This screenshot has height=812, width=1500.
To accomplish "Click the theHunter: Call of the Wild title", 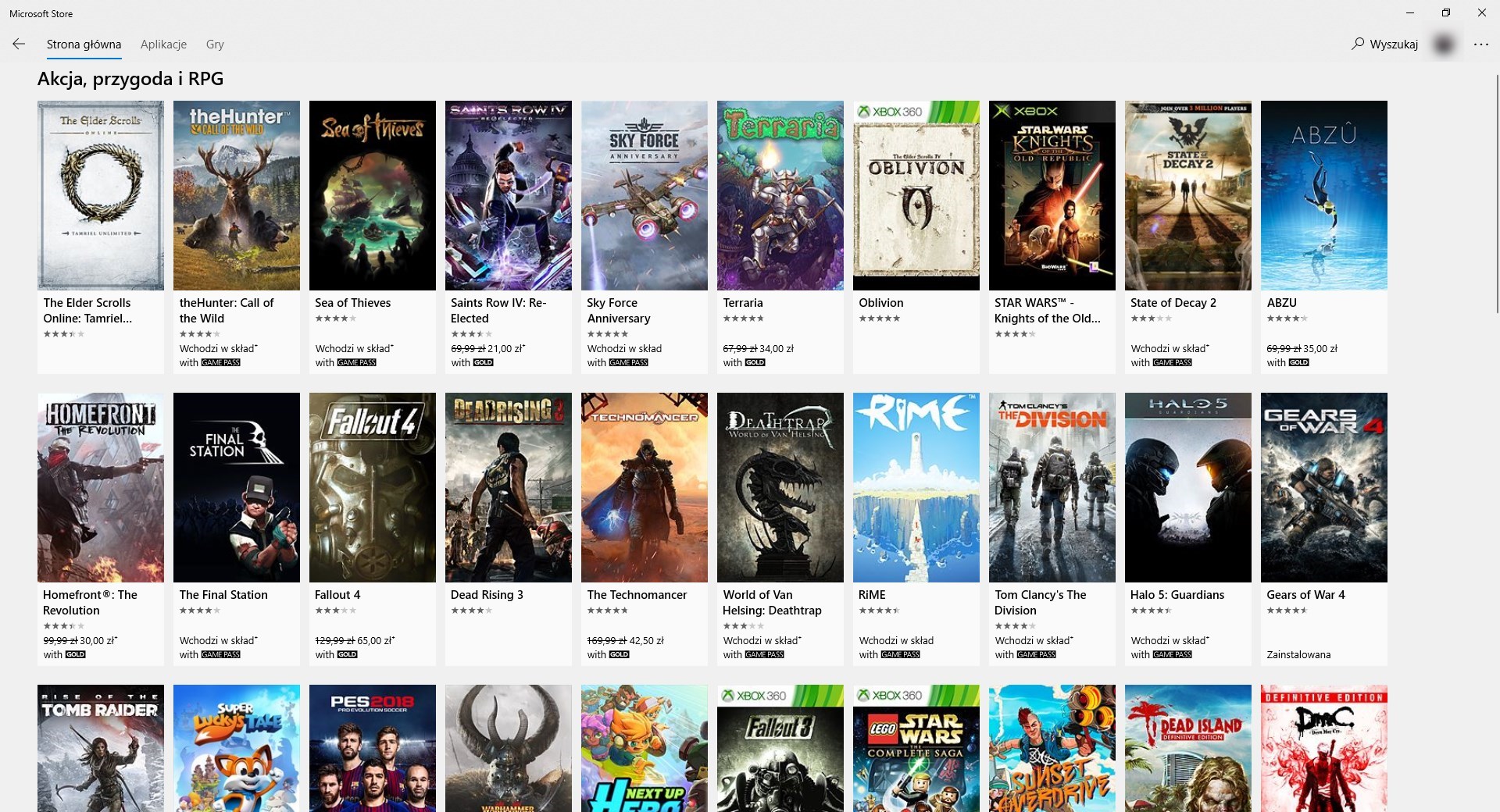I will pyautogui.click(x=227, y=310).
